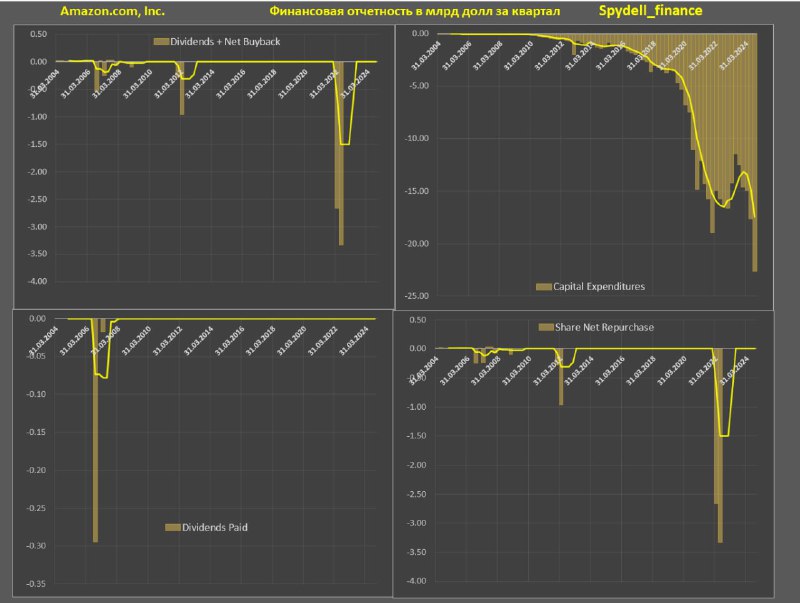Screen dimensions: 800x603
Task: Click '-3.00' on the Dividends + Net Buyback axis
Action: [x=37, y=227]
